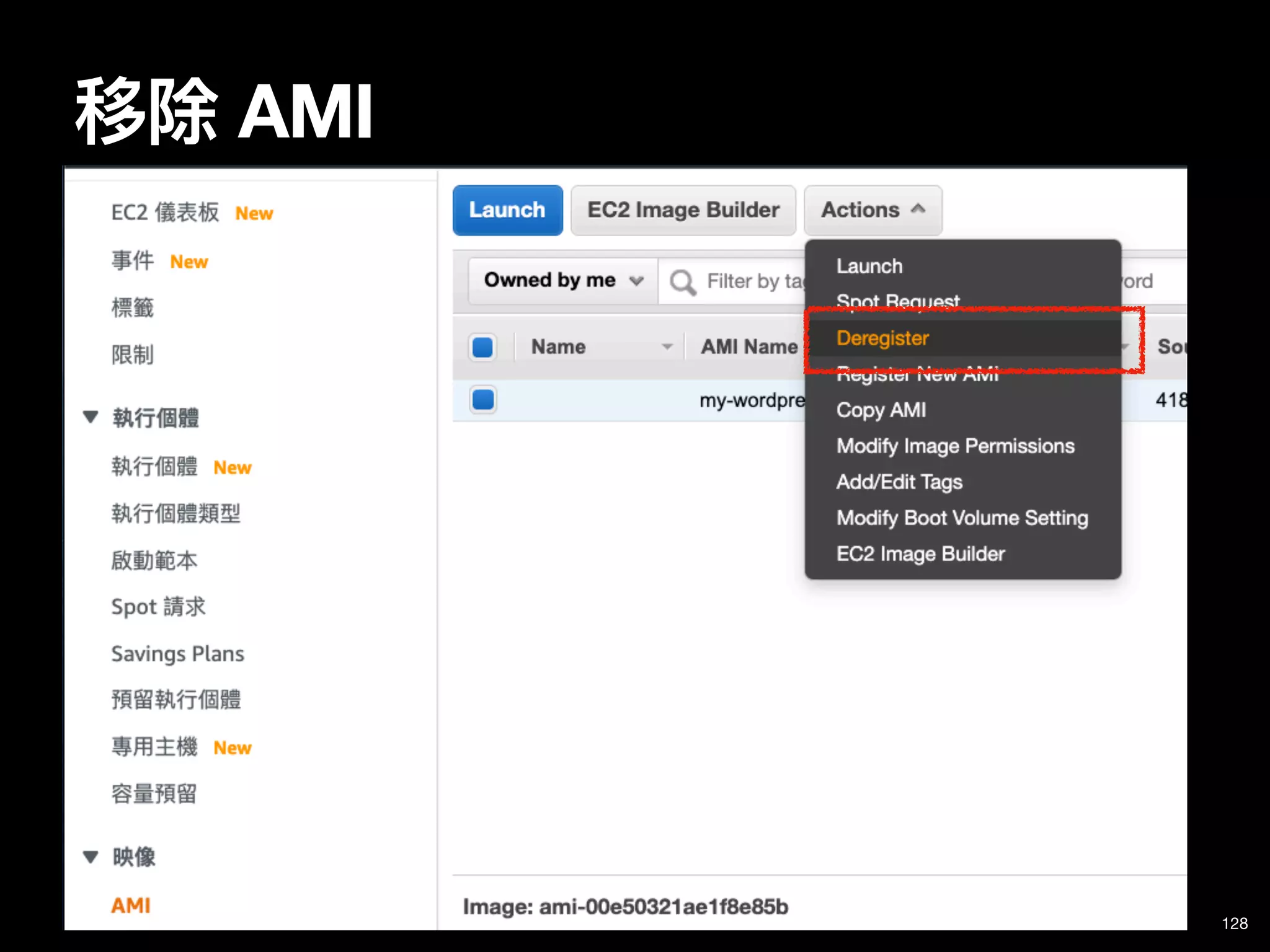Open 執行個體 New sidebar link
Viewport: 1270px width, 952px height.
154,467
